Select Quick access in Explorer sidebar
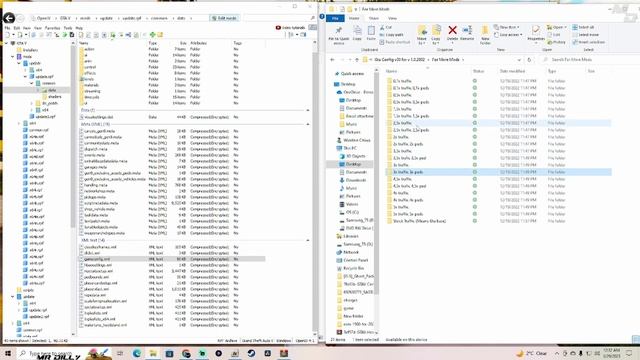The height and width of the screenshot is (360, 640). pos(349,74)
